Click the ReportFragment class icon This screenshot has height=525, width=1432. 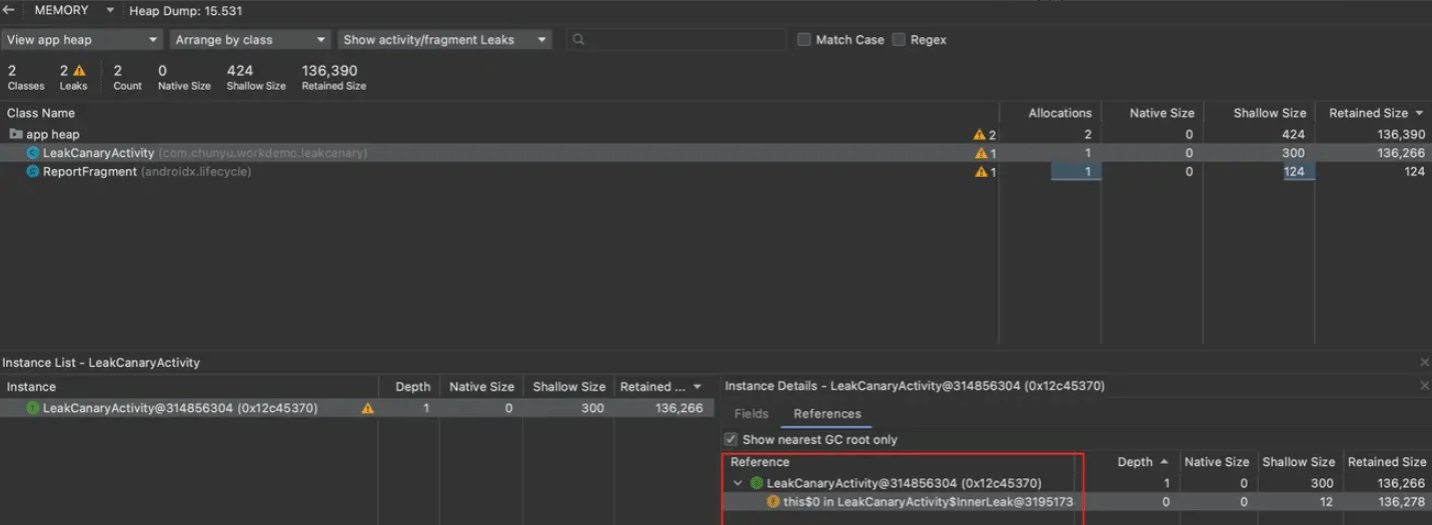[33, 172]
